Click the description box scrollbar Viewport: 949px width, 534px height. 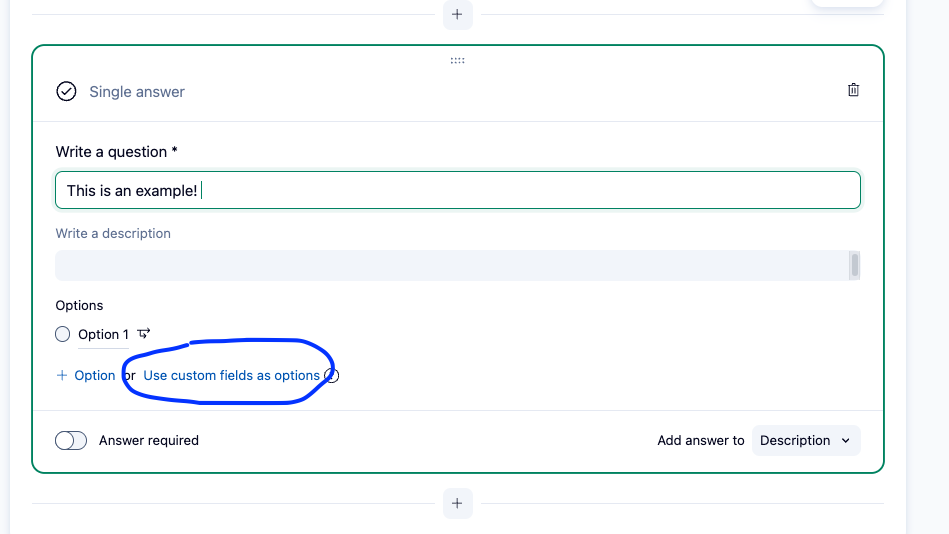pyautogui.click(x=855, y=265)
